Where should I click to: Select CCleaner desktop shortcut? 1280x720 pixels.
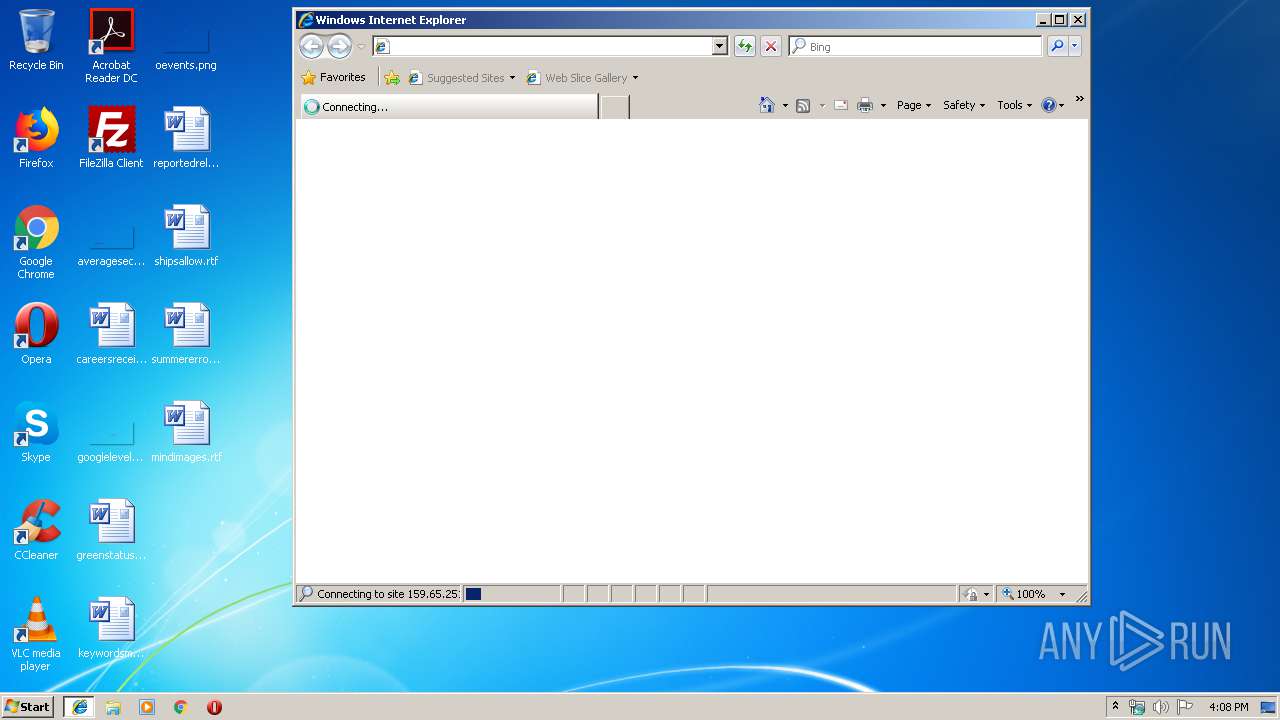tap(36, 530)
